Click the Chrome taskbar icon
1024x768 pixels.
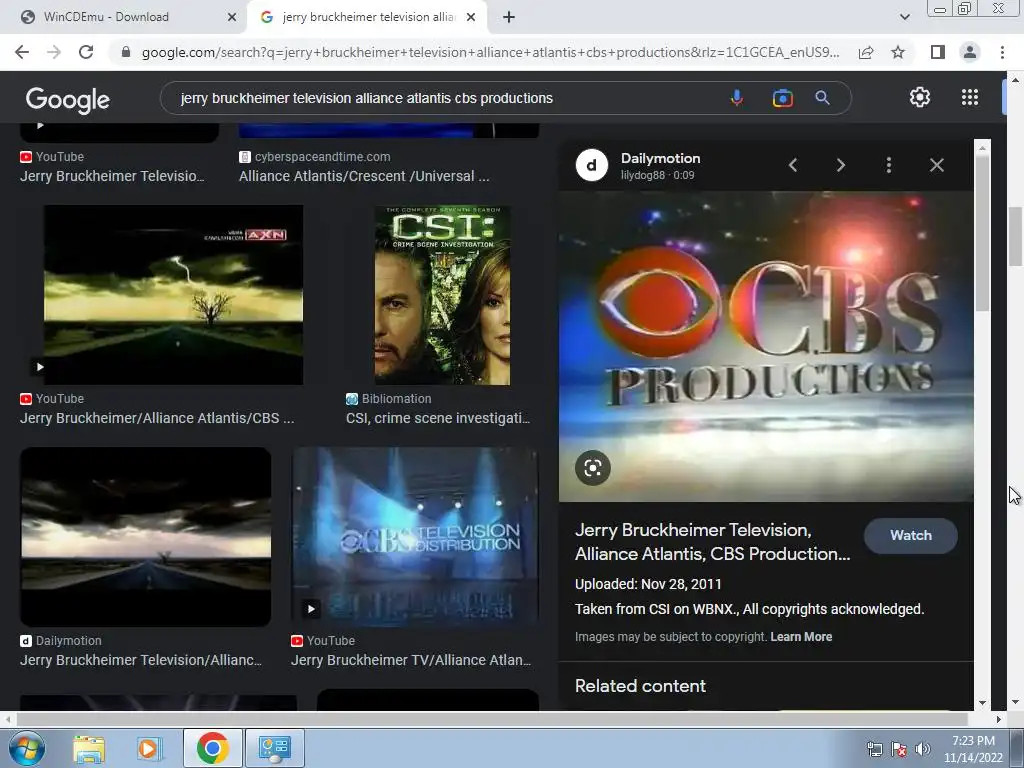pos(212,748)
